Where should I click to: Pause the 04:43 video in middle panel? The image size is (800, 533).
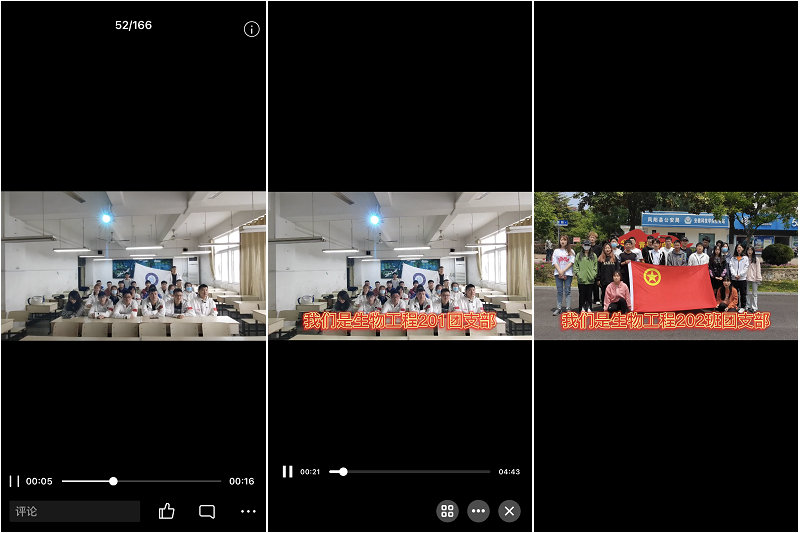(287, 471)
